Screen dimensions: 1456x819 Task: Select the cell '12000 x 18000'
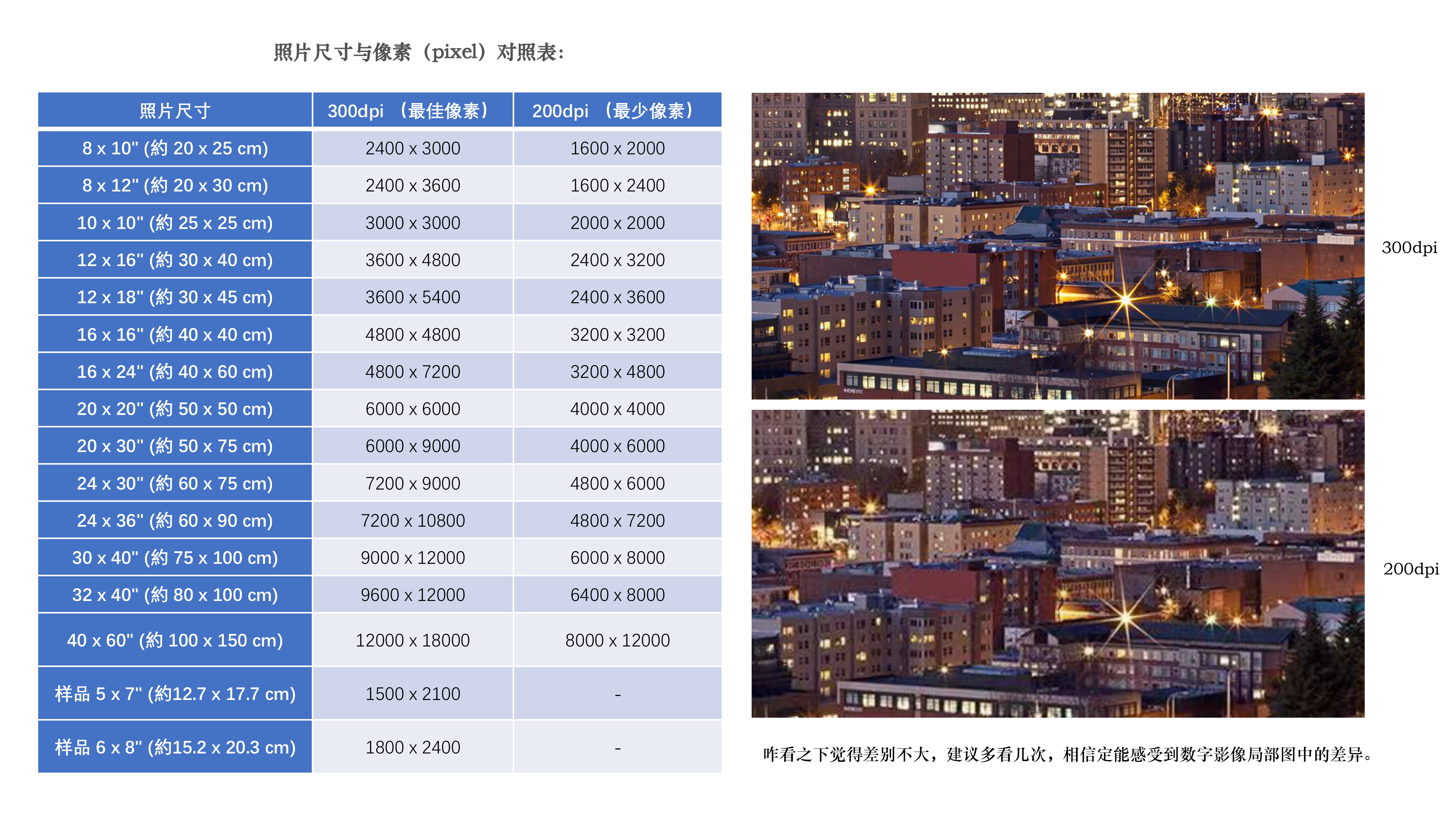pos(413,640)
